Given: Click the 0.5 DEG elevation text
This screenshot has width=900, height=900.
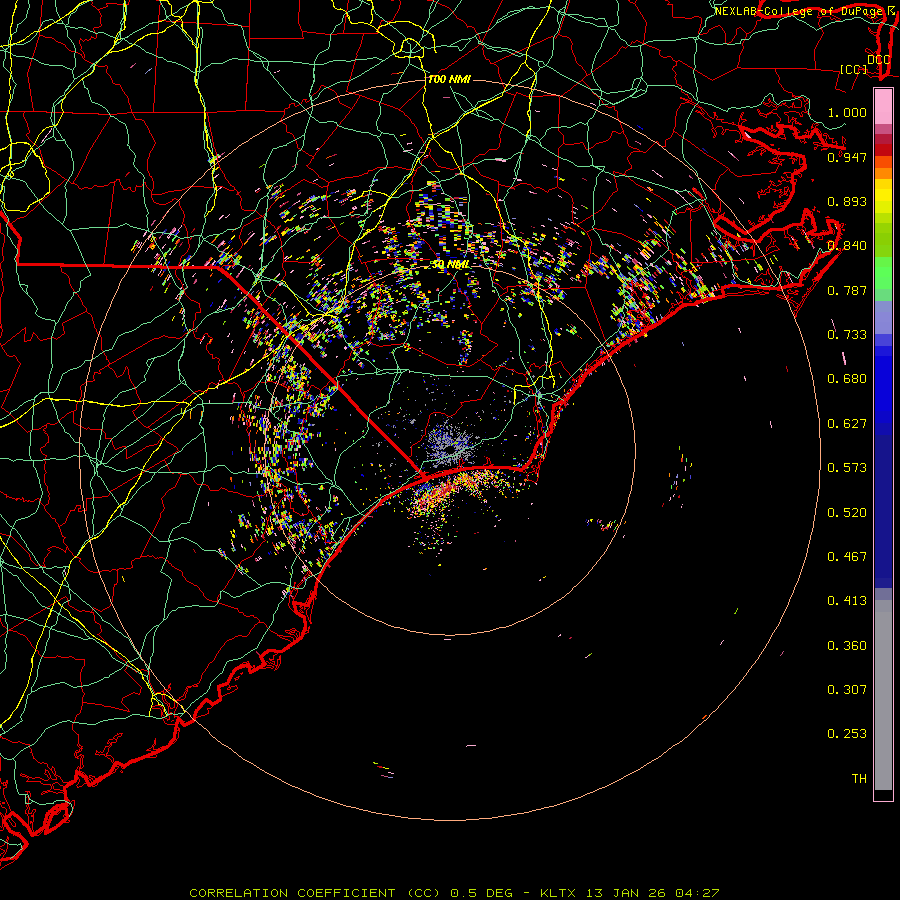Looking at the screenshot, I should pyautogui.click(x=482, y=893).
